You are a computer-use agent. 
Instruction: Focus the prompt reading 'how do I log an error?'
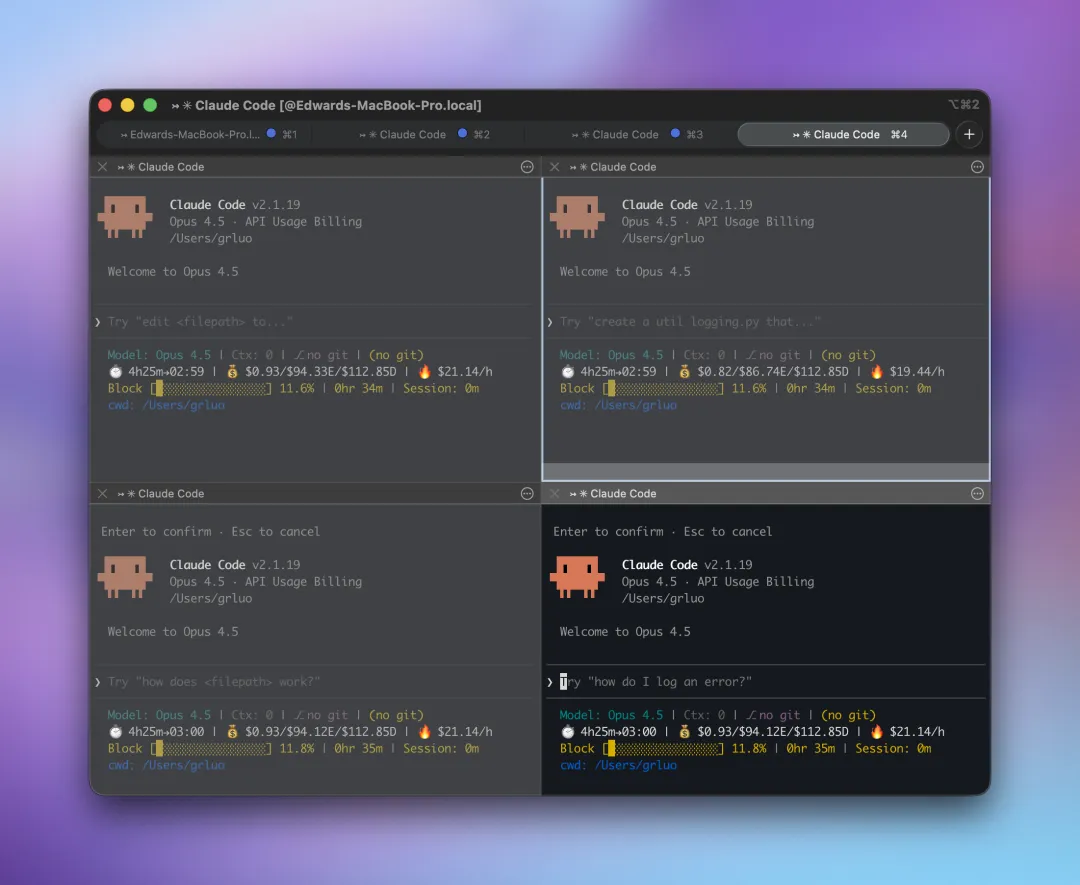(x=766, y=682)
